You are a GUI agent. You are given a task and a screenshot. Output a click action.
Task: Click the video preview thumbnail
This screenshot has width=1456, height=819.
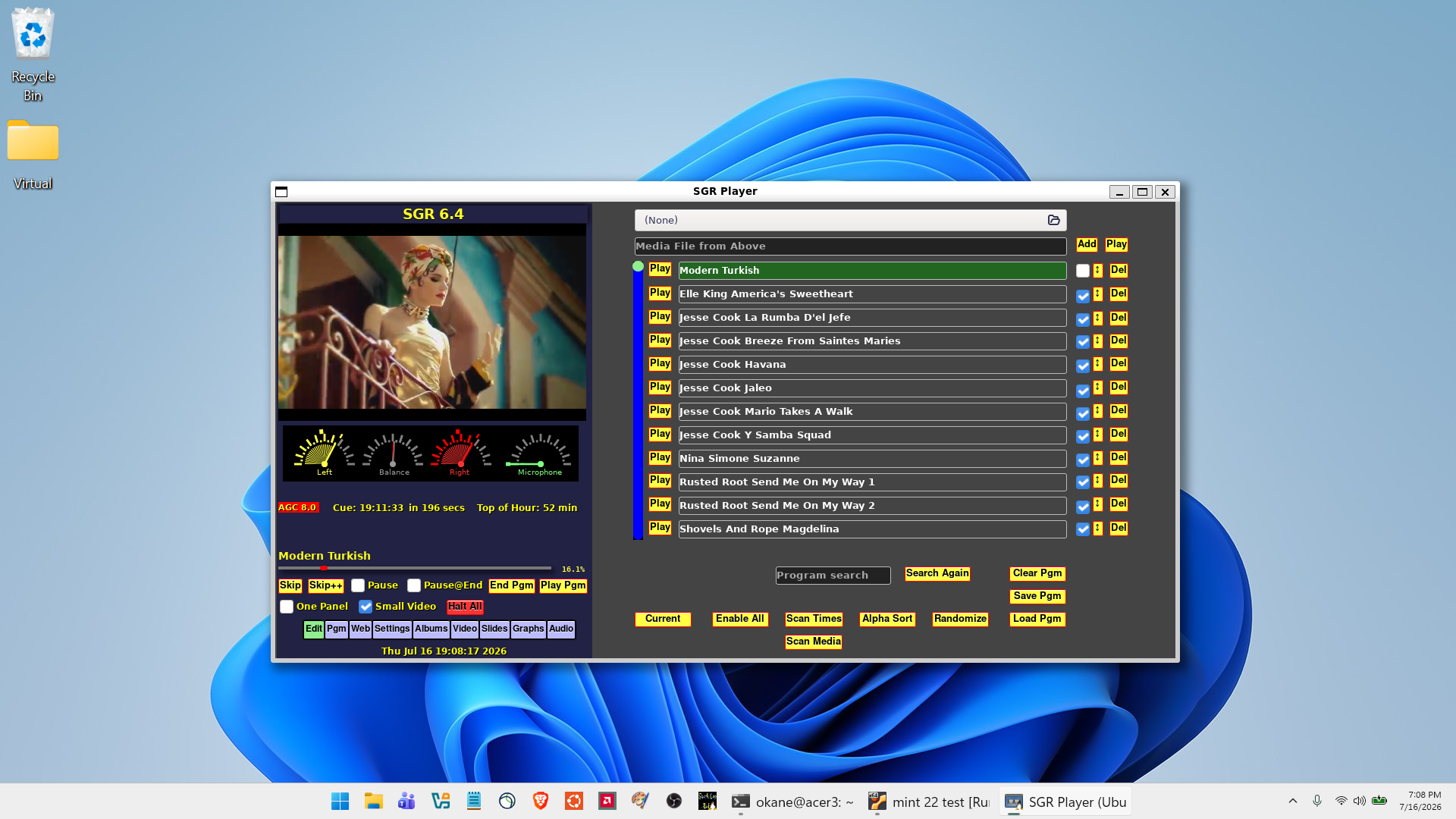coord(432,322)
